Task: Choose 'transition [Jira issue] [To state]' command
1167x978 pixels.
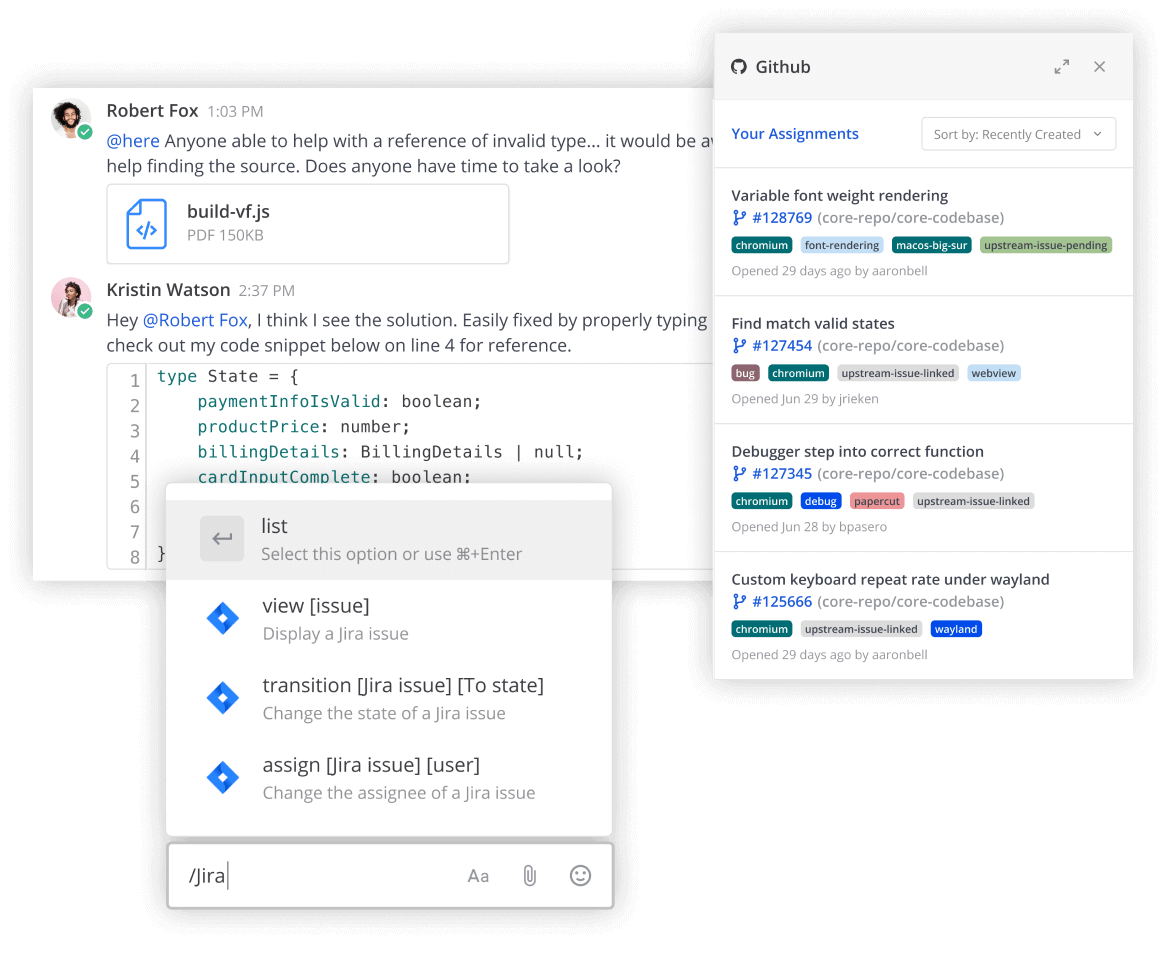Action: [389, 699]
